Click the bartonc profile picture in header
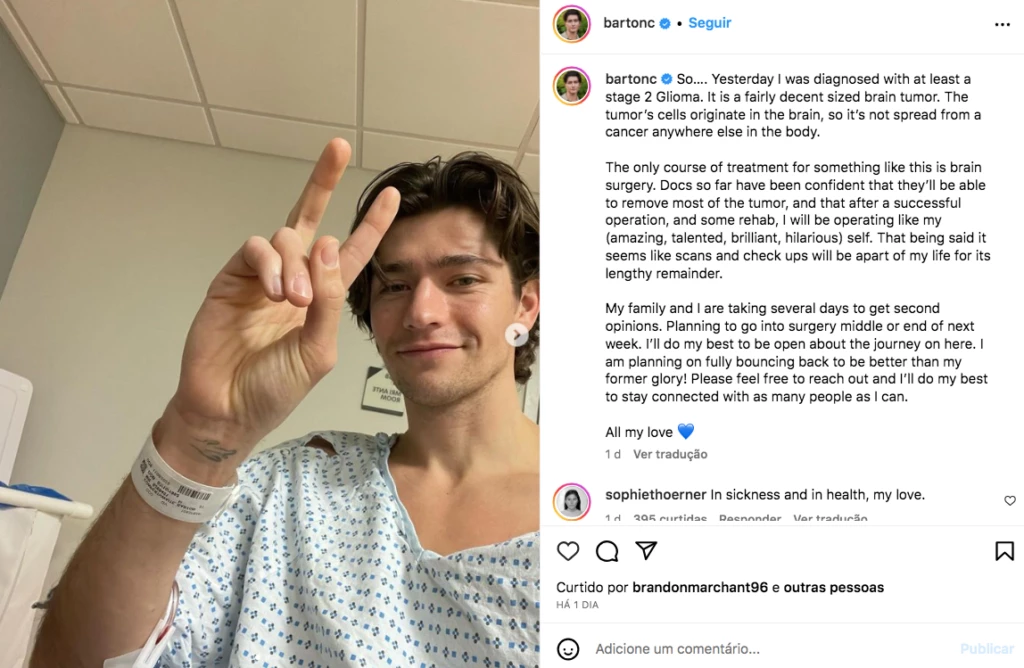1024x668 pixels. point(571,24)
